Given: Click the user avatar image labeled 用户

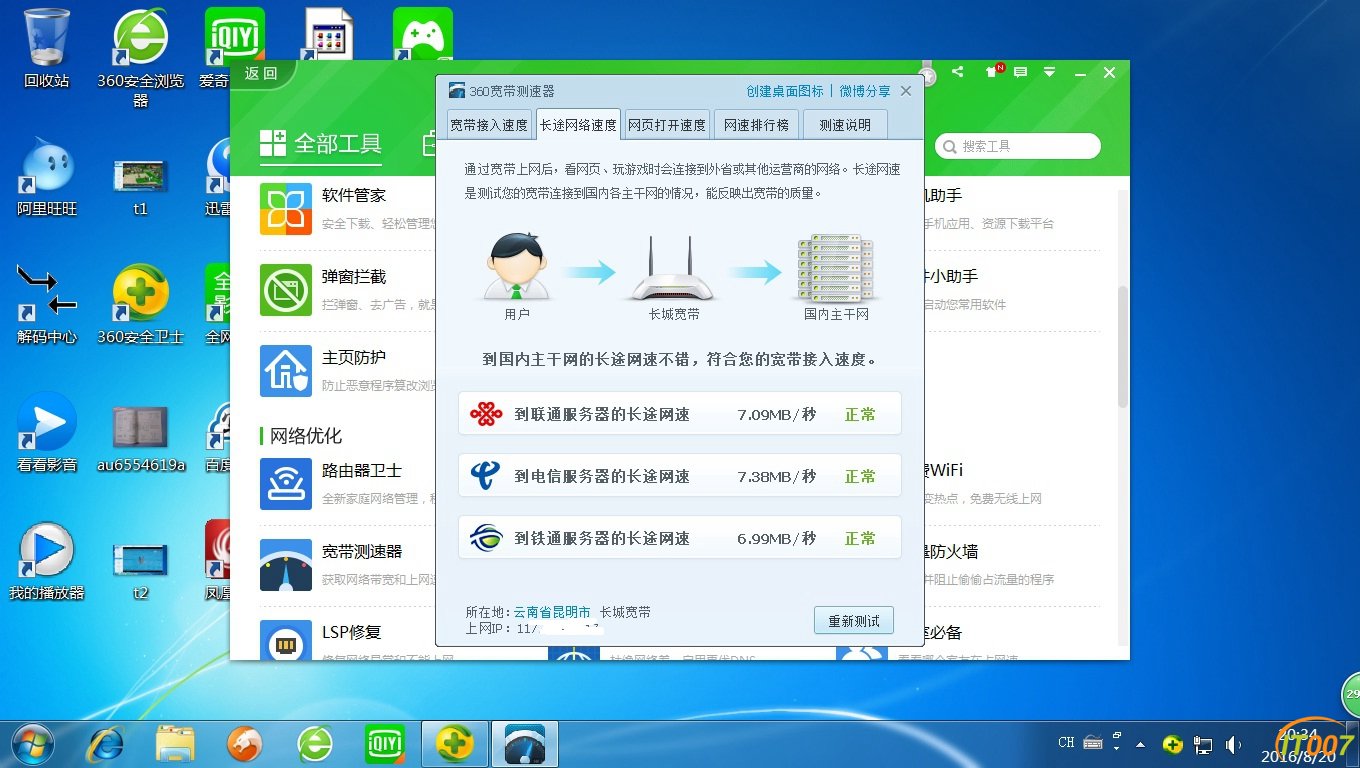Looking at the screenshot, I should click(x=517, y=267).
